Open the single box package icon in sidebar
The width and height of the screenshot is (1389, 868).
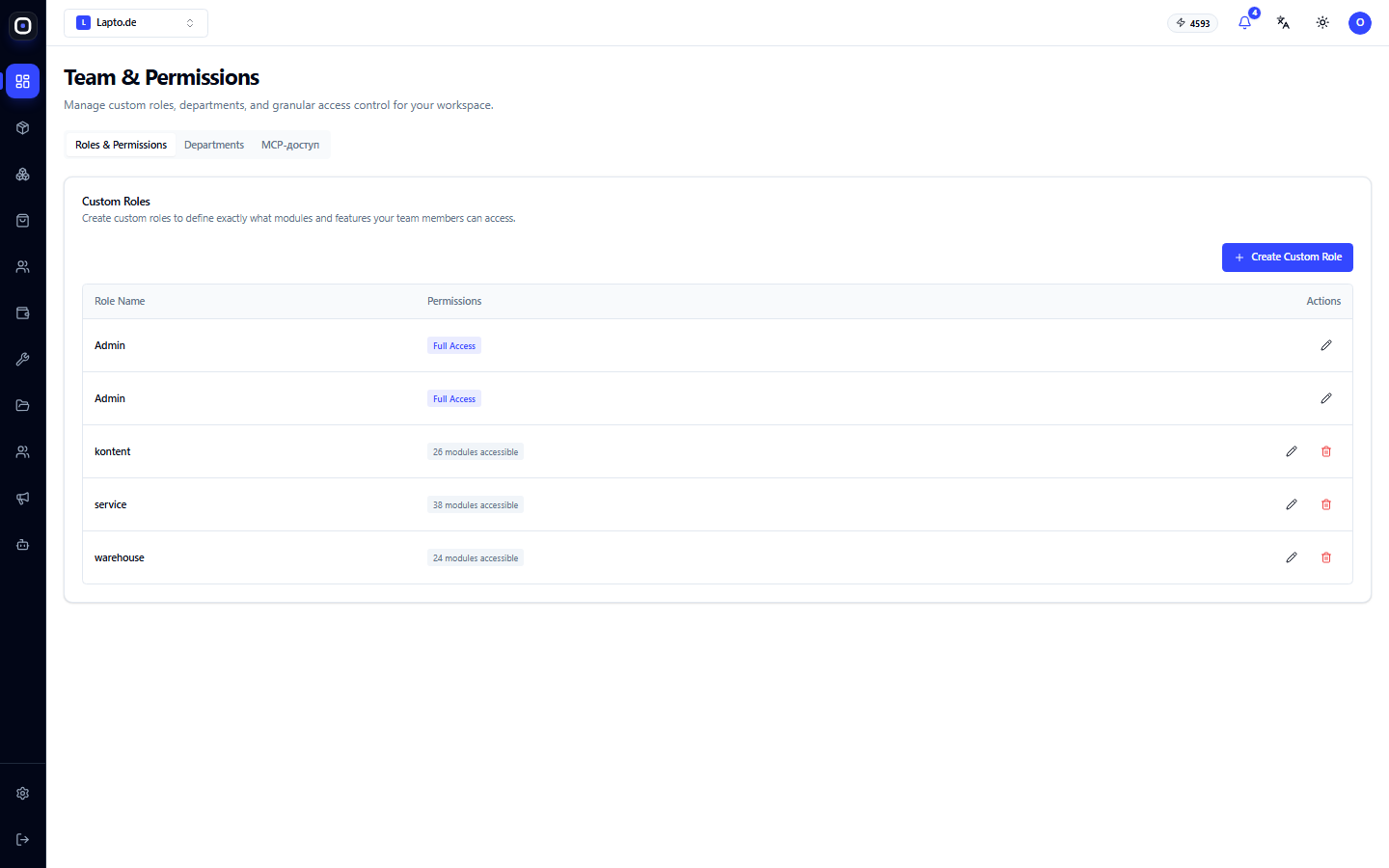coord(23,127)
